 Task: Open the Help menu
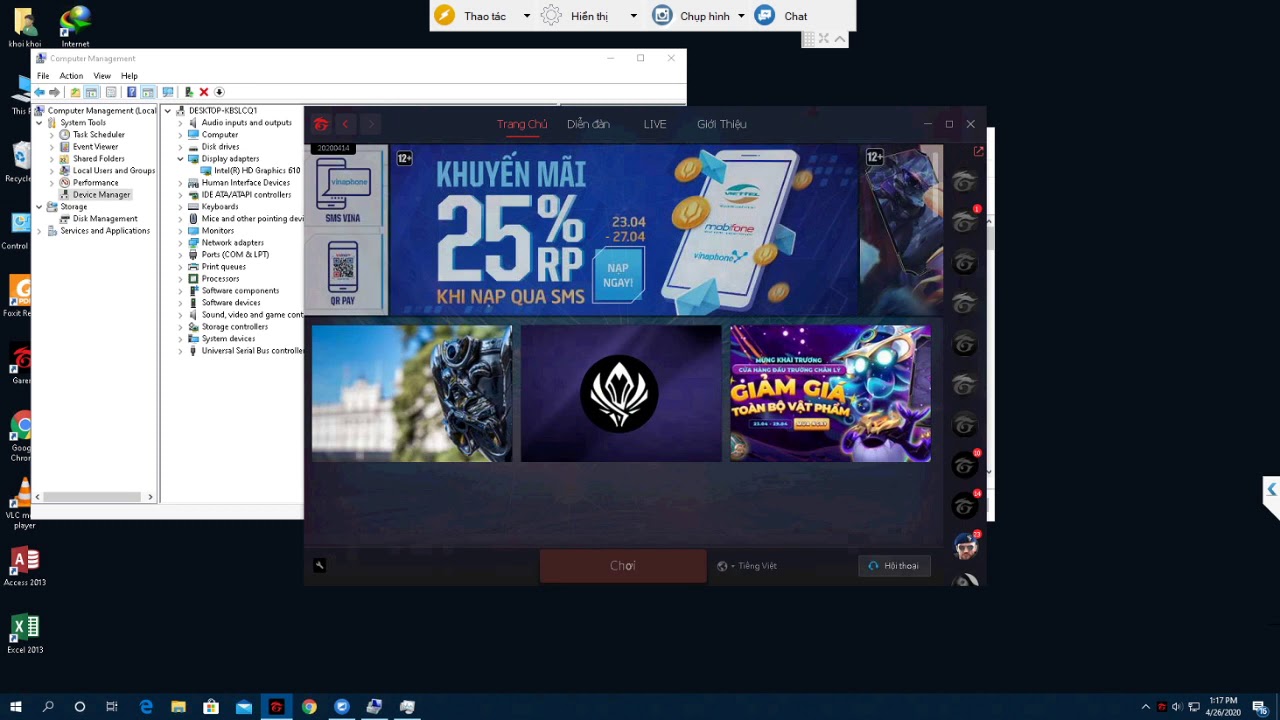(129, 76)
